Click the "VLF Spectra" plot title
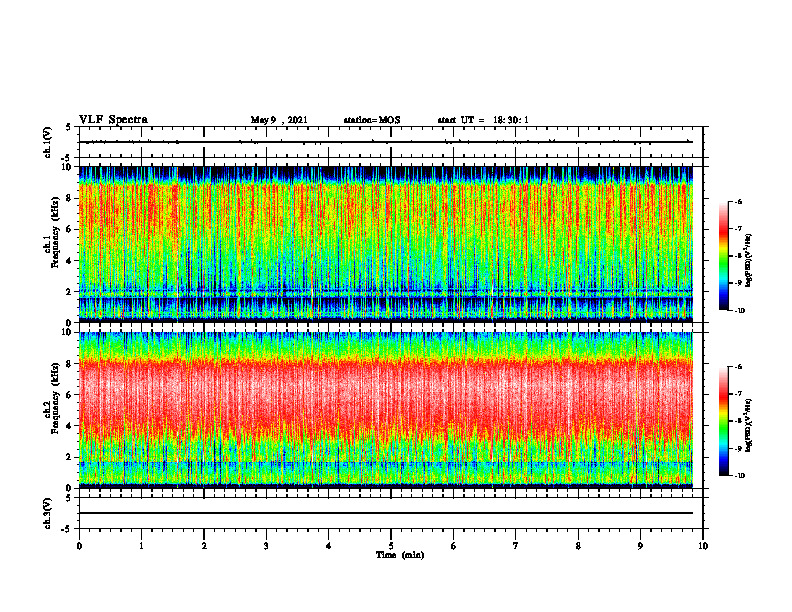792x612 pixels. click(113, 120)
